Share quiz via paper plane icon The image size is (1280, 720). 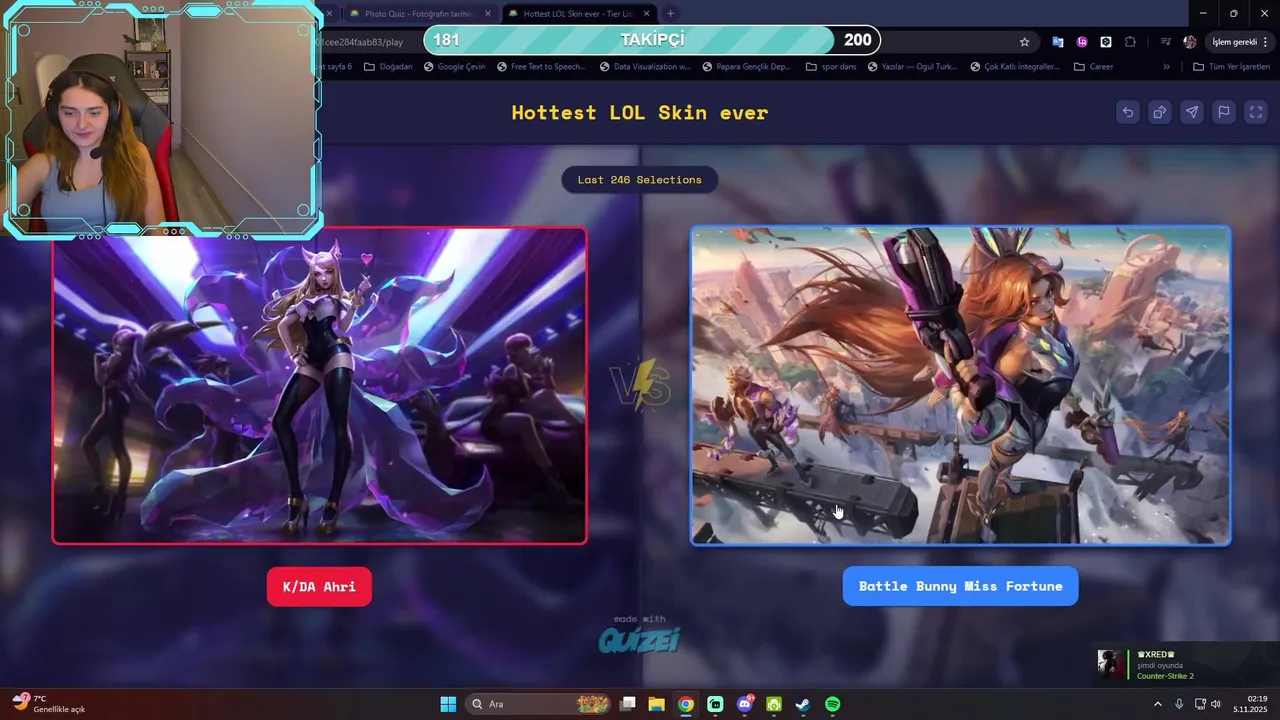tap(1192, 112)
